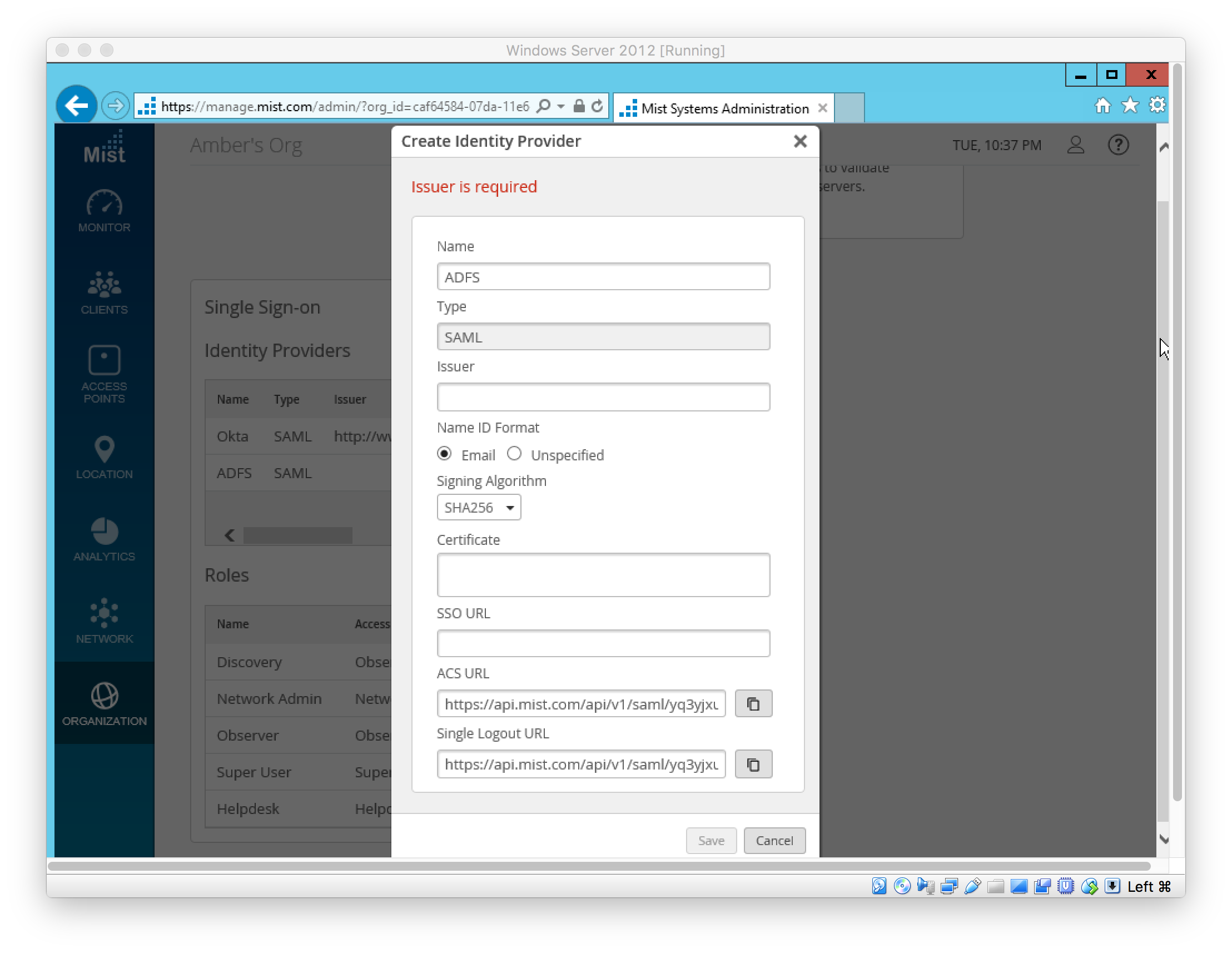Click into the Issuer text field

tap(603, 396)
